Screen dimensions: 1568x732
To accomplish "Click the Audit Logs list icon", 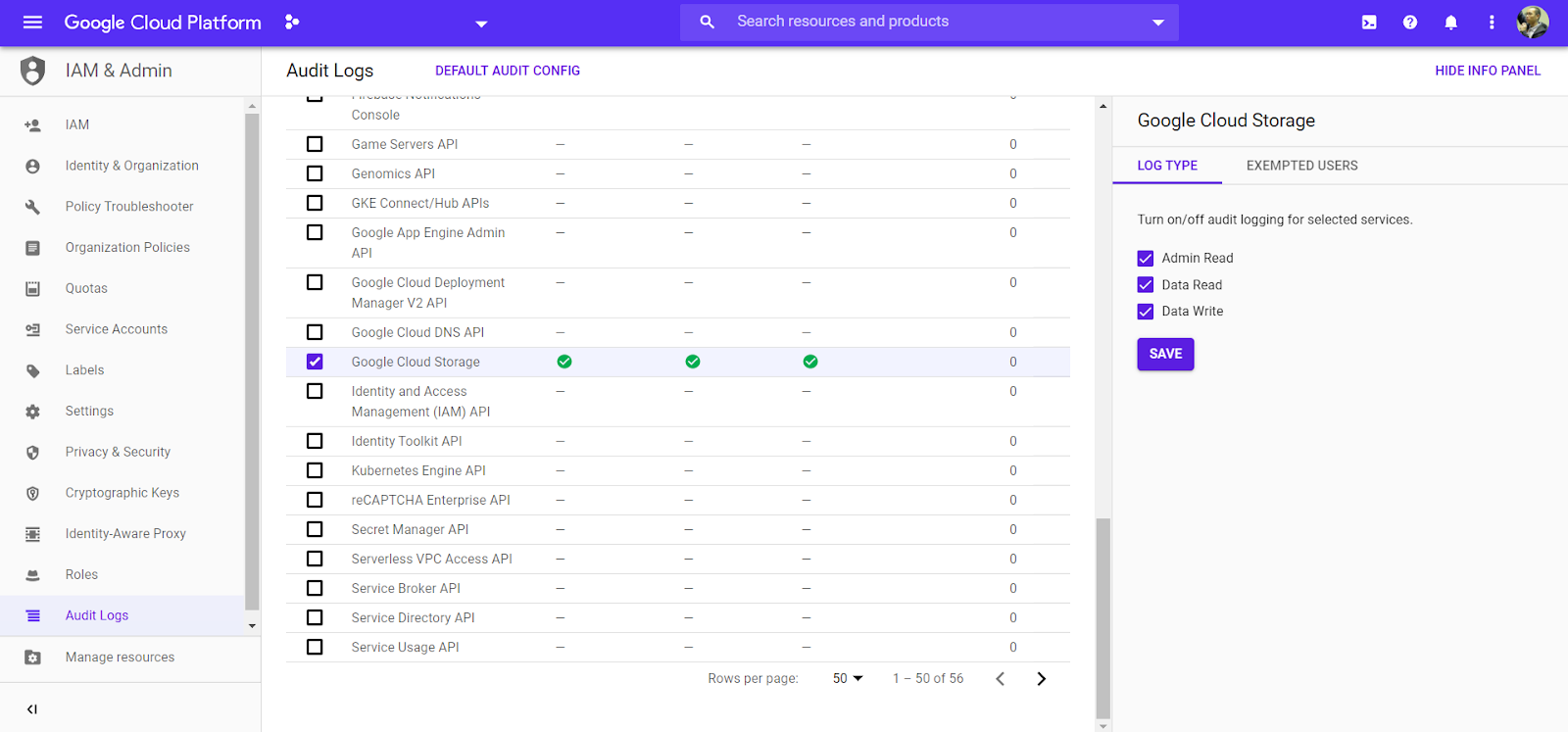I will pos(32,615).
